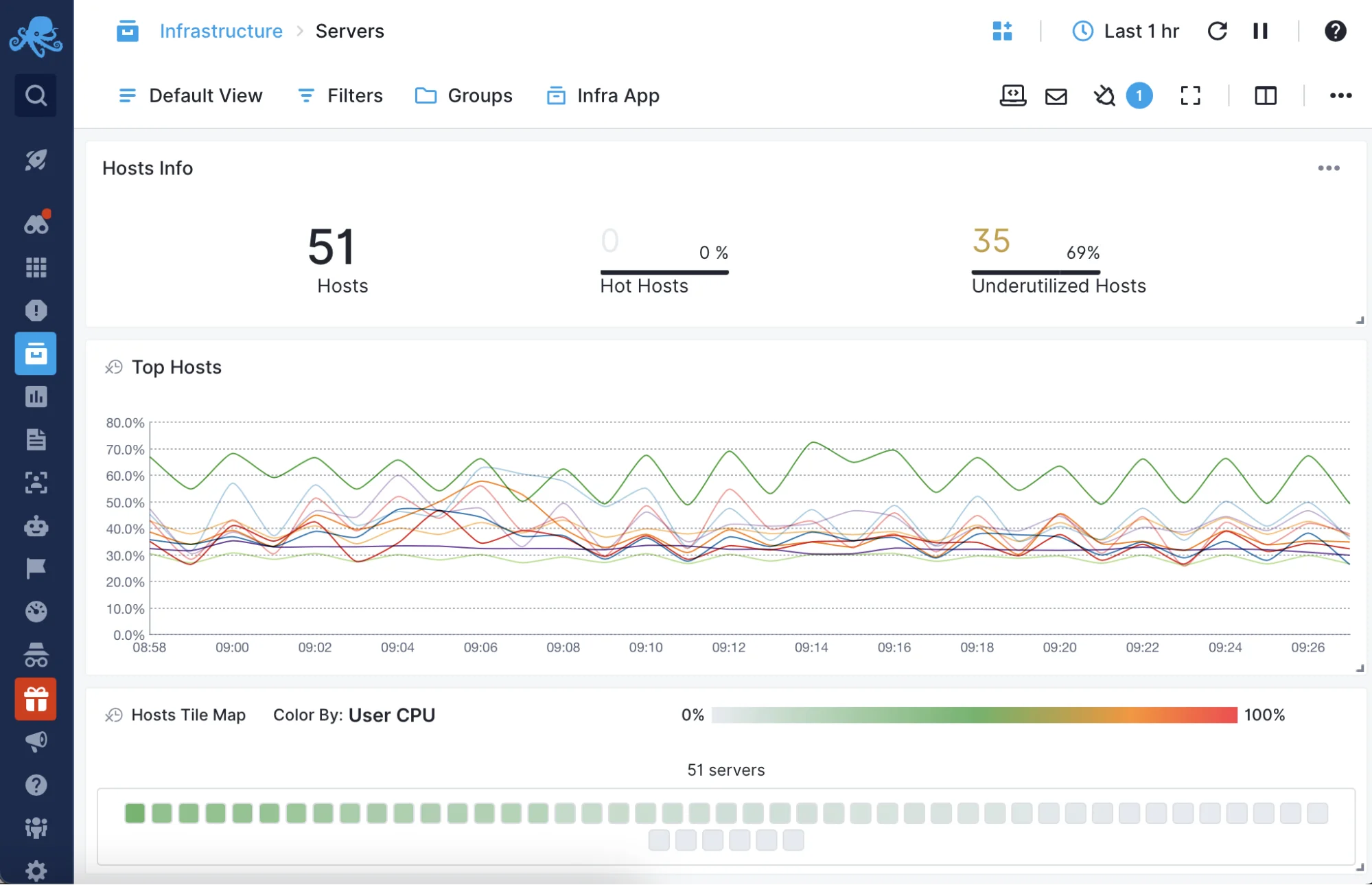Open the Infrastructure breadcrumb link

point(221,31)
